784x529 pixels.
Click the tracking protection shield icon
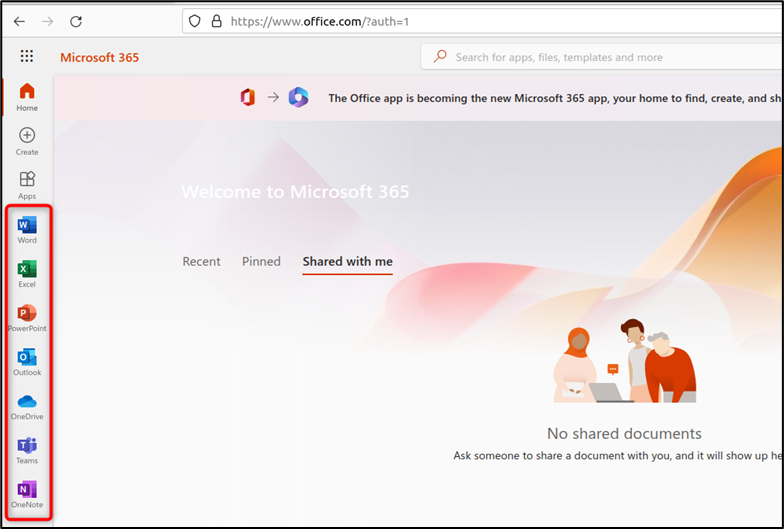coord(194,21)
